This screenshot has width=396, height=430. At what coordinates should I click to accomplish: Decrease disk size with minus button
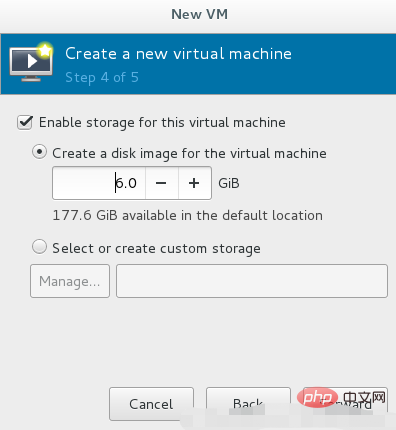pyautogui.click(x=161, y=183)
